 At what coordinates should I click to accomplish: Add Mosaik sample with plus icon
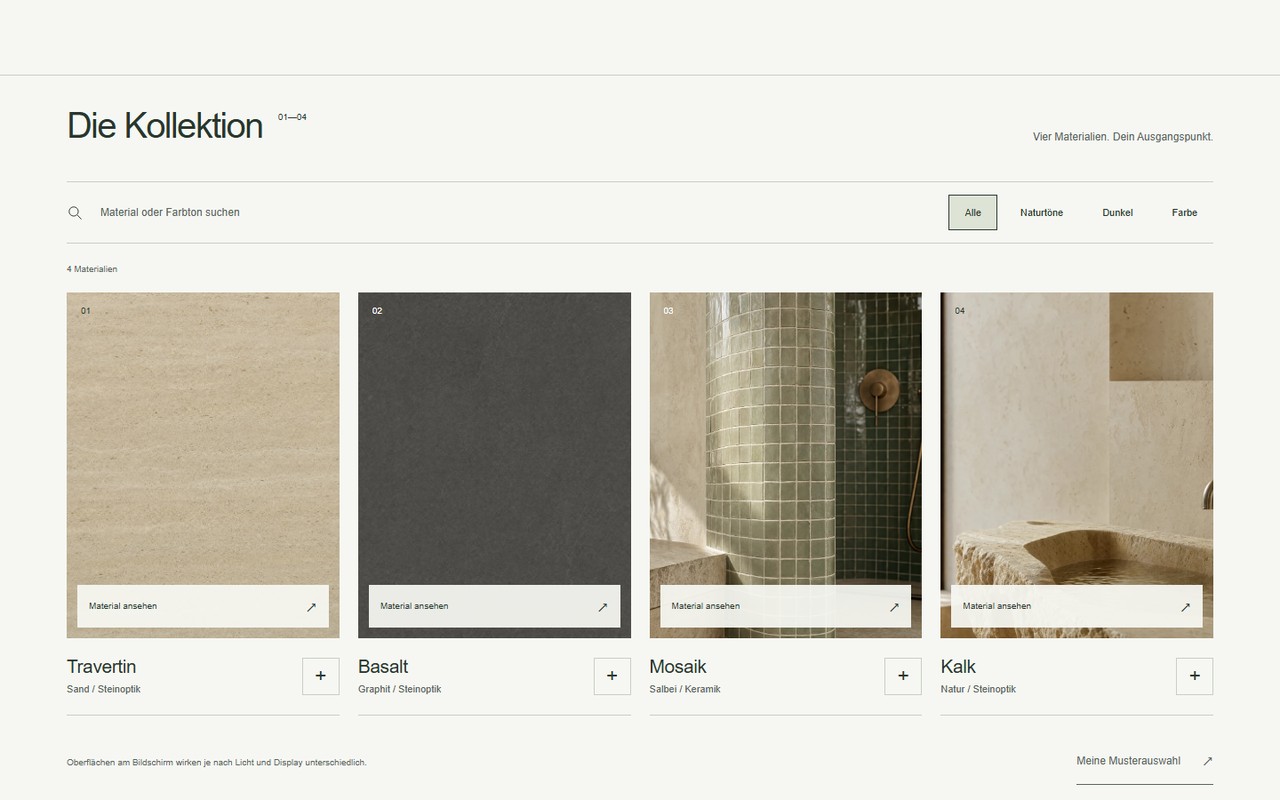coord(903,676)
